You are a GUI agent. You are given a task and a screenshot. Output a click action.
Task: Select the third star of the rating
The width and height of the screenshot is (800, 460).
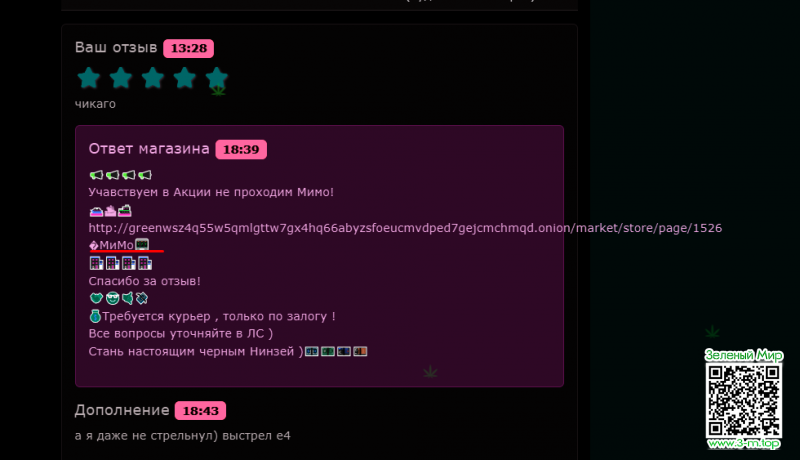pos(153,78)
